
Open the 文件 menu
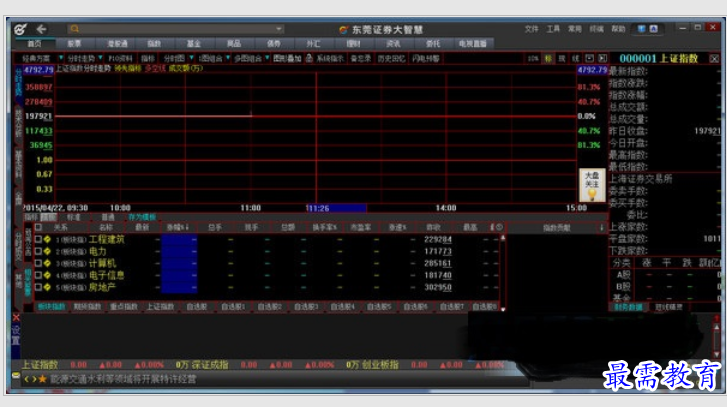point(531,29)
